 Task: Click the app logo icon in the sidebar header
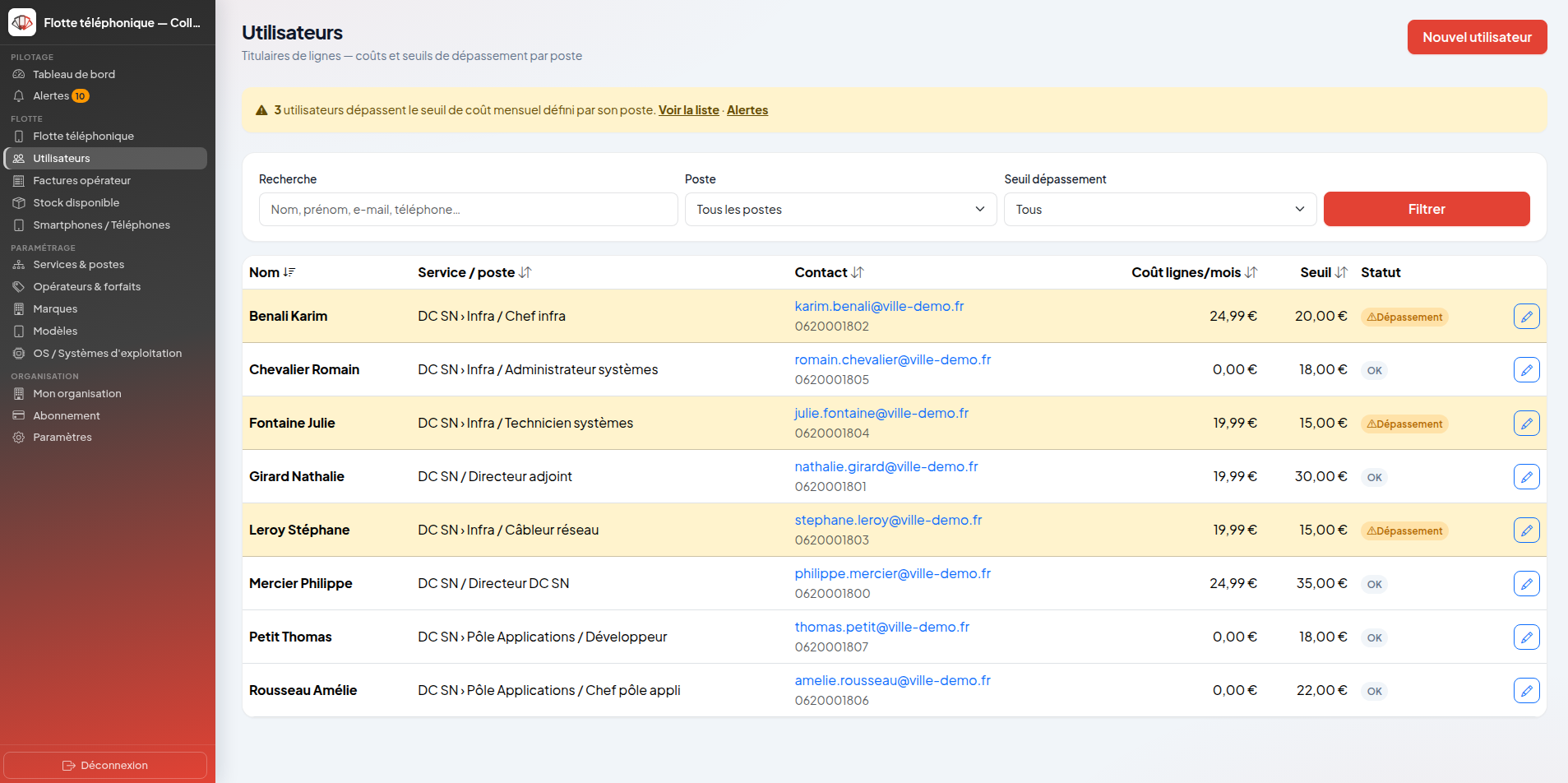point(22,22)
